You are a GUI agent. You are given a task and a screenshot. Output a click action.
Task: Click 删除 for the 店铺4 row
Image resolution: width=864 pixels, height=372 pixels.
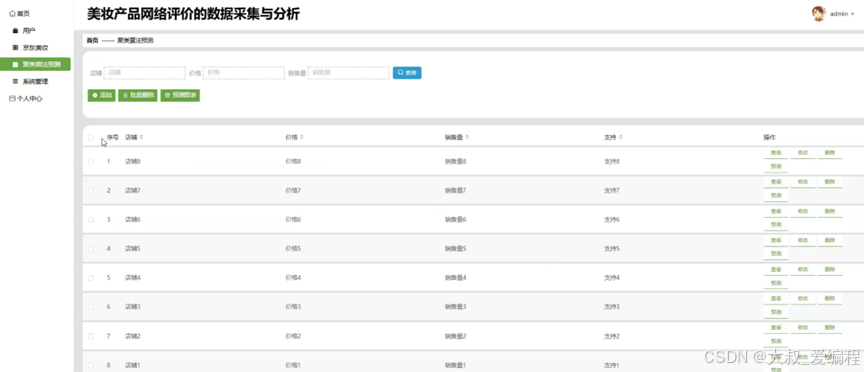click(x=830, y=269)
